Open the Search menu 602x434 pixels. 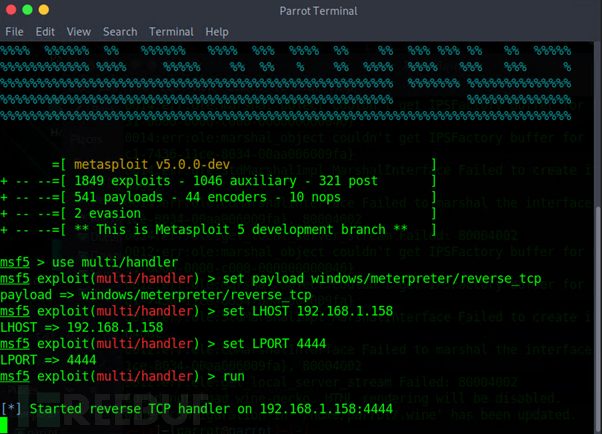[x=120, y=31]
